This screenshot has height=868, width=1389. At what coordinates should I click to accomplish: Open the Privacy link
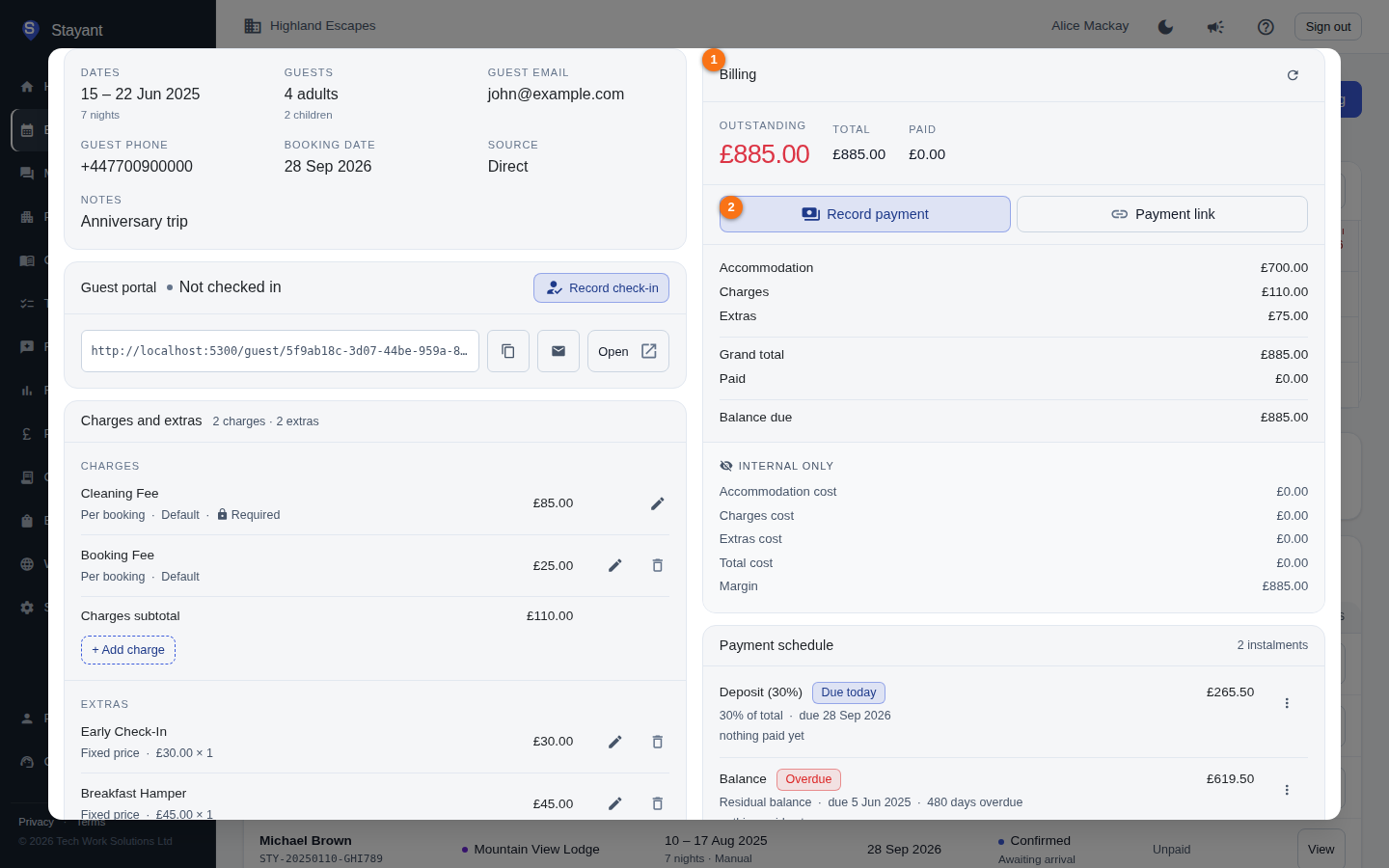click(37, 822)
